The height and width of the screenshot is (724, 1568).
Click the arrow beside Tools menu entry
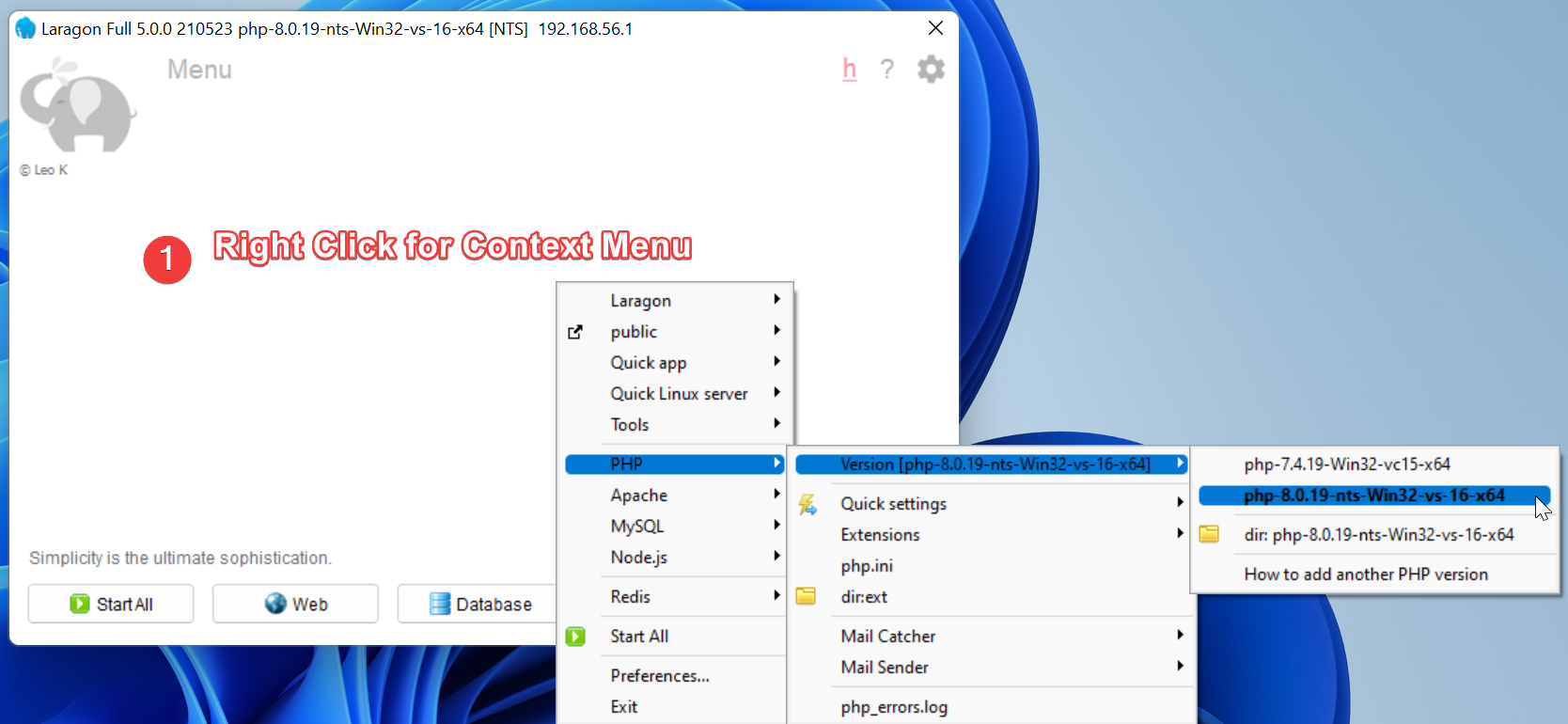click(x=776, y=423)
